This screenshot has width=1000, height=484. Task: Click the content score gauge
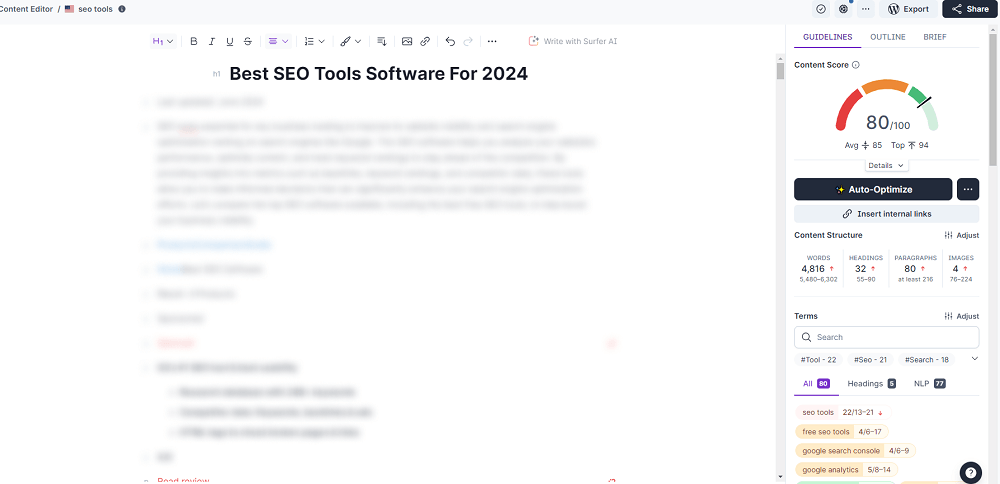tap(886, 107)
